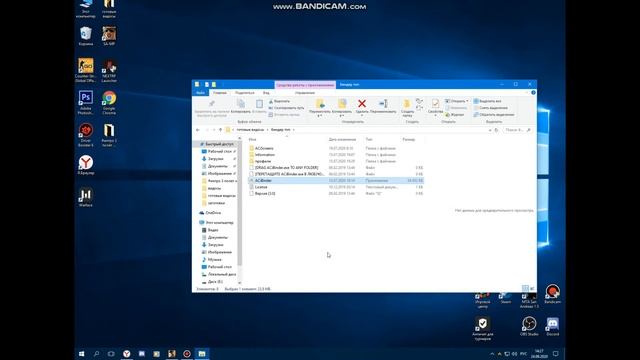Screen dimensions: 640x360
Task: Click Copy path (Скопировать путь) in ribbon
Action: point(286,108)
